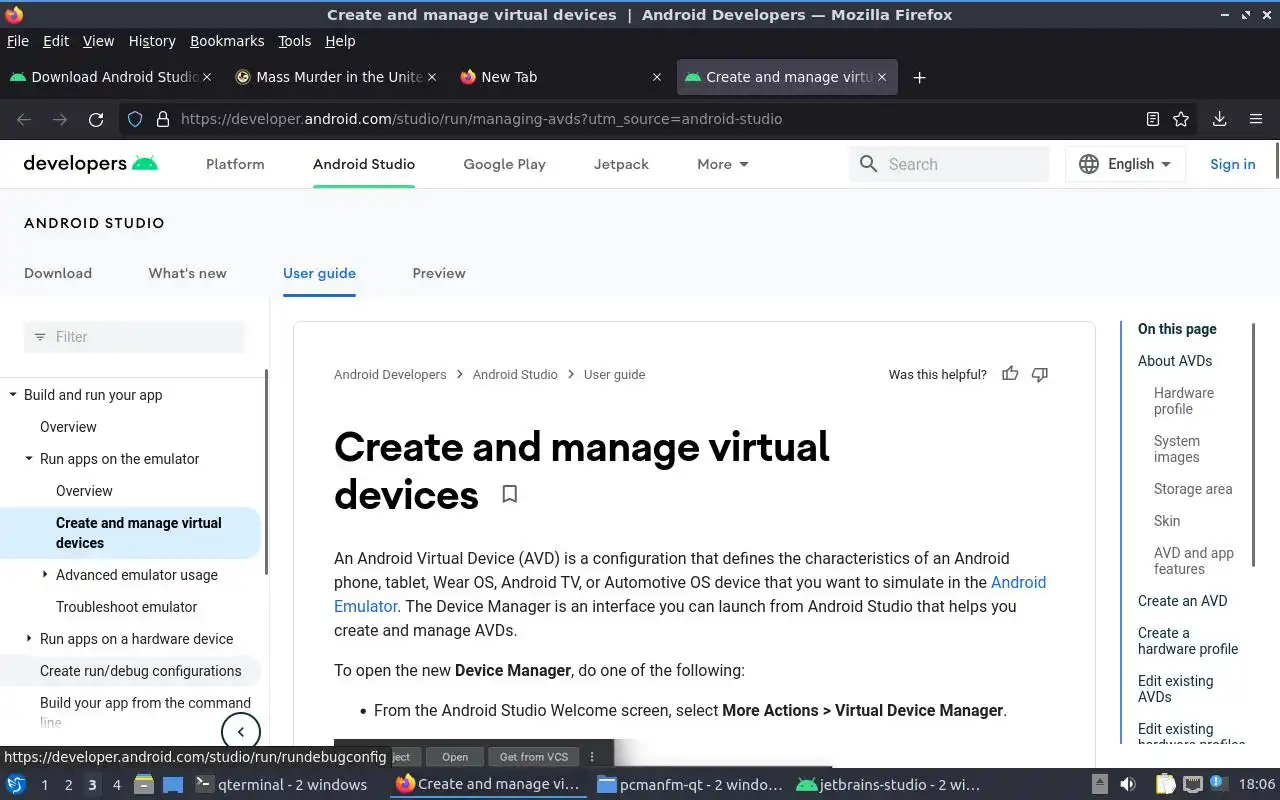Viewport: 1280px width, 800px height.
Task: Show site security padlock info
Action: tap(163, 119)
